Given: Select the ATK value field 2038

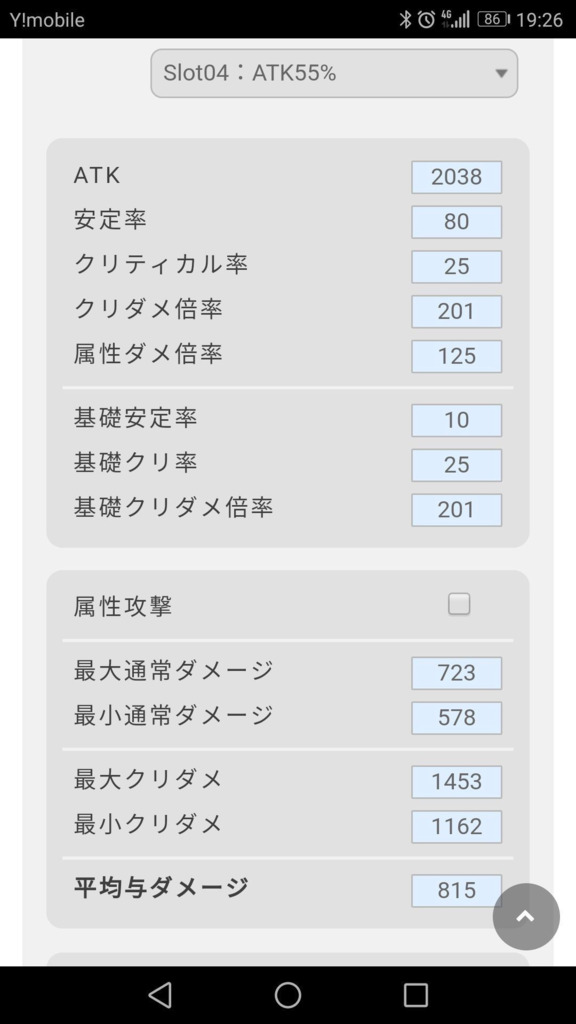Looking at the screenshot, I should (456, 177).
